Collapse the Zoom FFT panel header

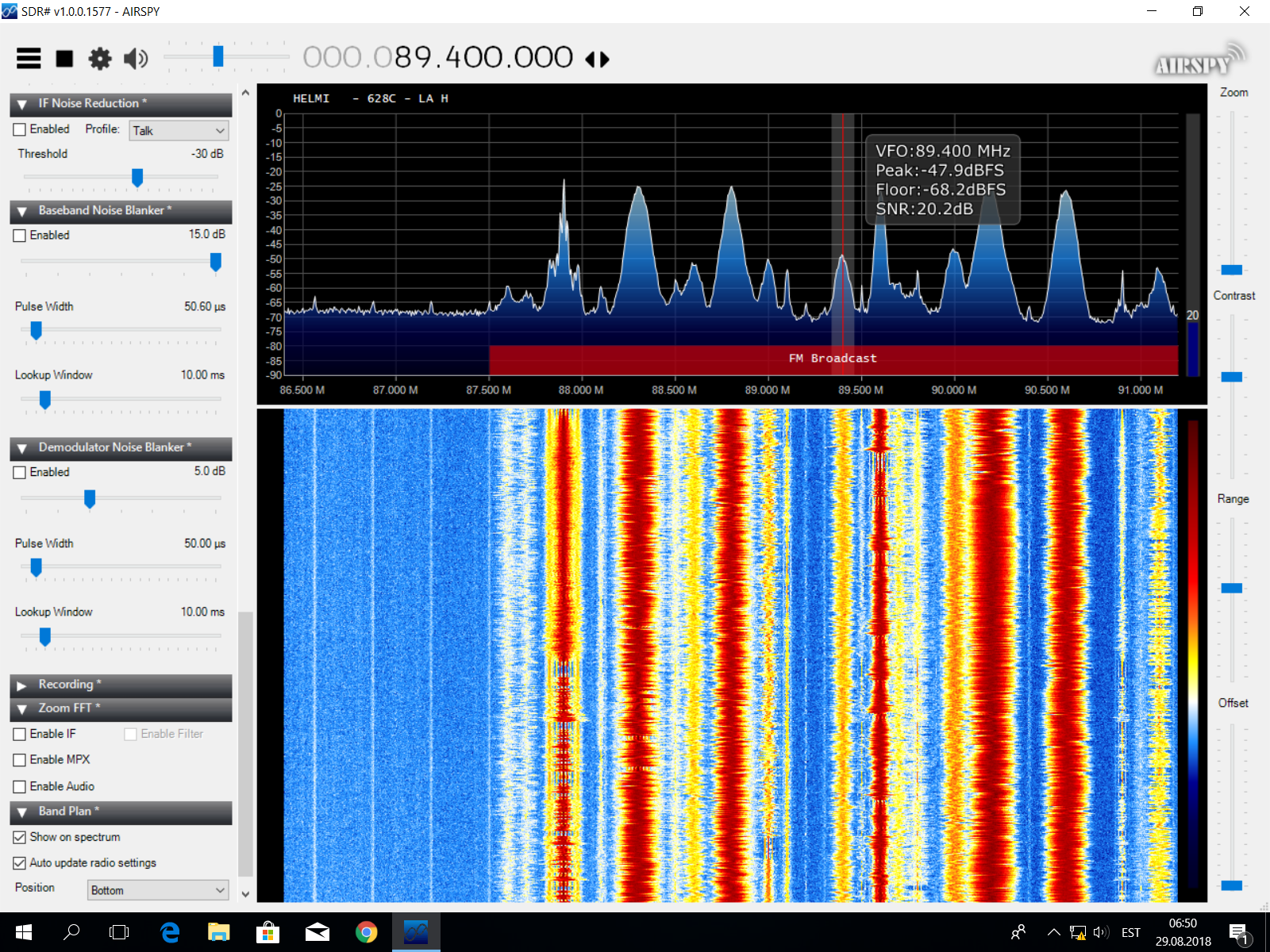point(22,709)
